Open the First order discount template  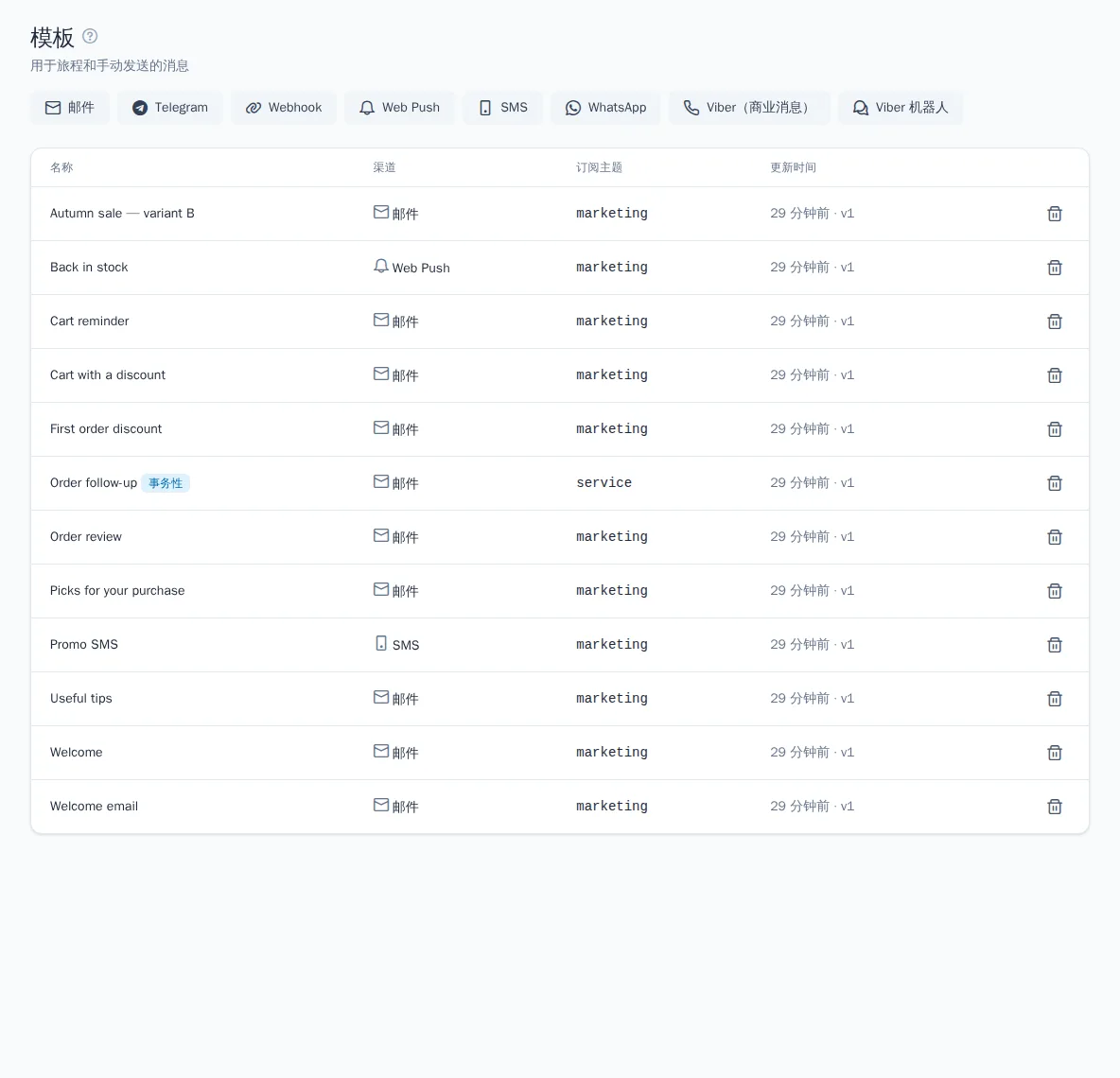point(106,429)
